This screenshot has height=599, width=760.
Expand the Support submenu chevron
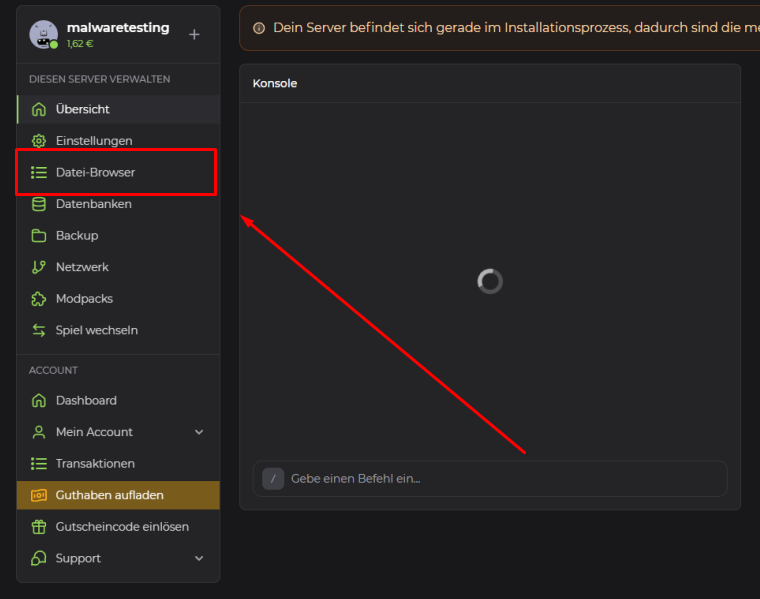pyautogui.click(x=199, y=558)
